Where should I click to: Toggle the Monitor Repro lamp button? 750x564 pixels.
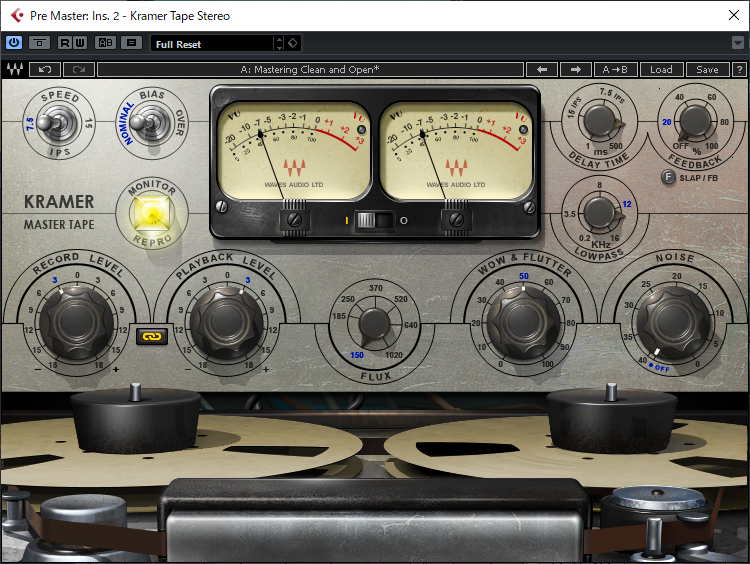click(x=152, y=212)
